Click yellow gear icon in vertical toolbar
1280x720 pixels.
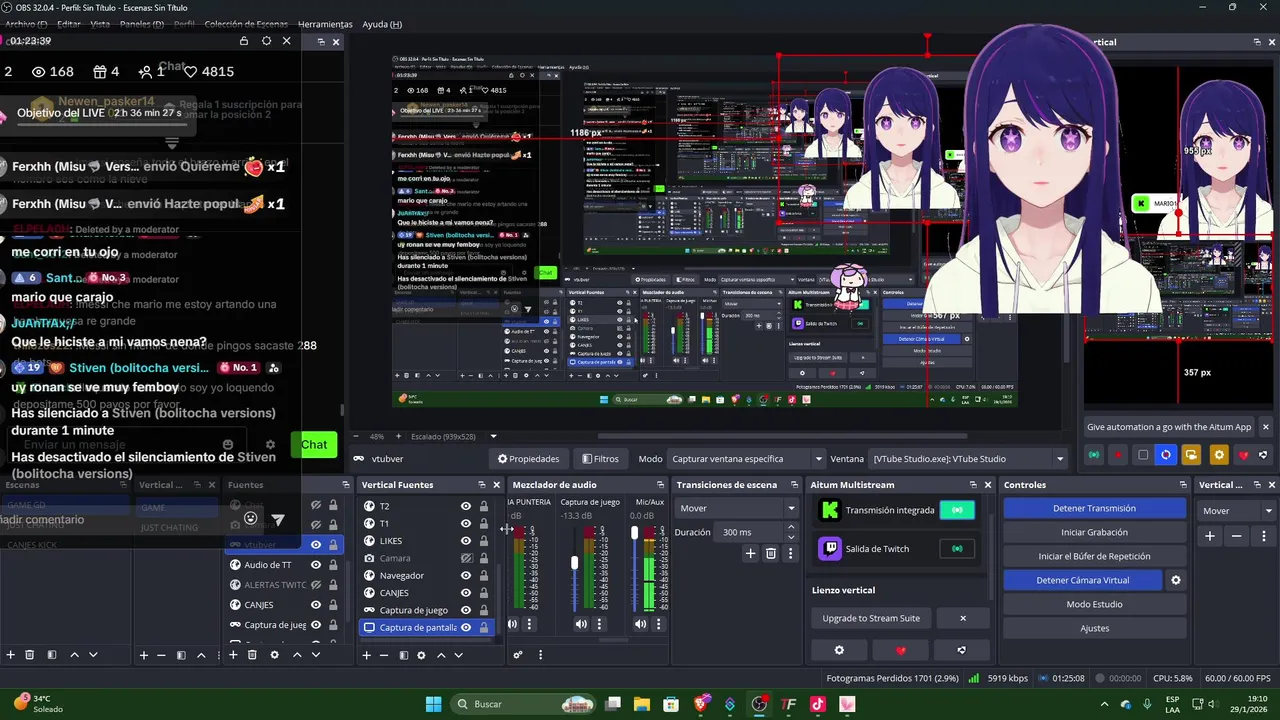(x=1218, y=455)
